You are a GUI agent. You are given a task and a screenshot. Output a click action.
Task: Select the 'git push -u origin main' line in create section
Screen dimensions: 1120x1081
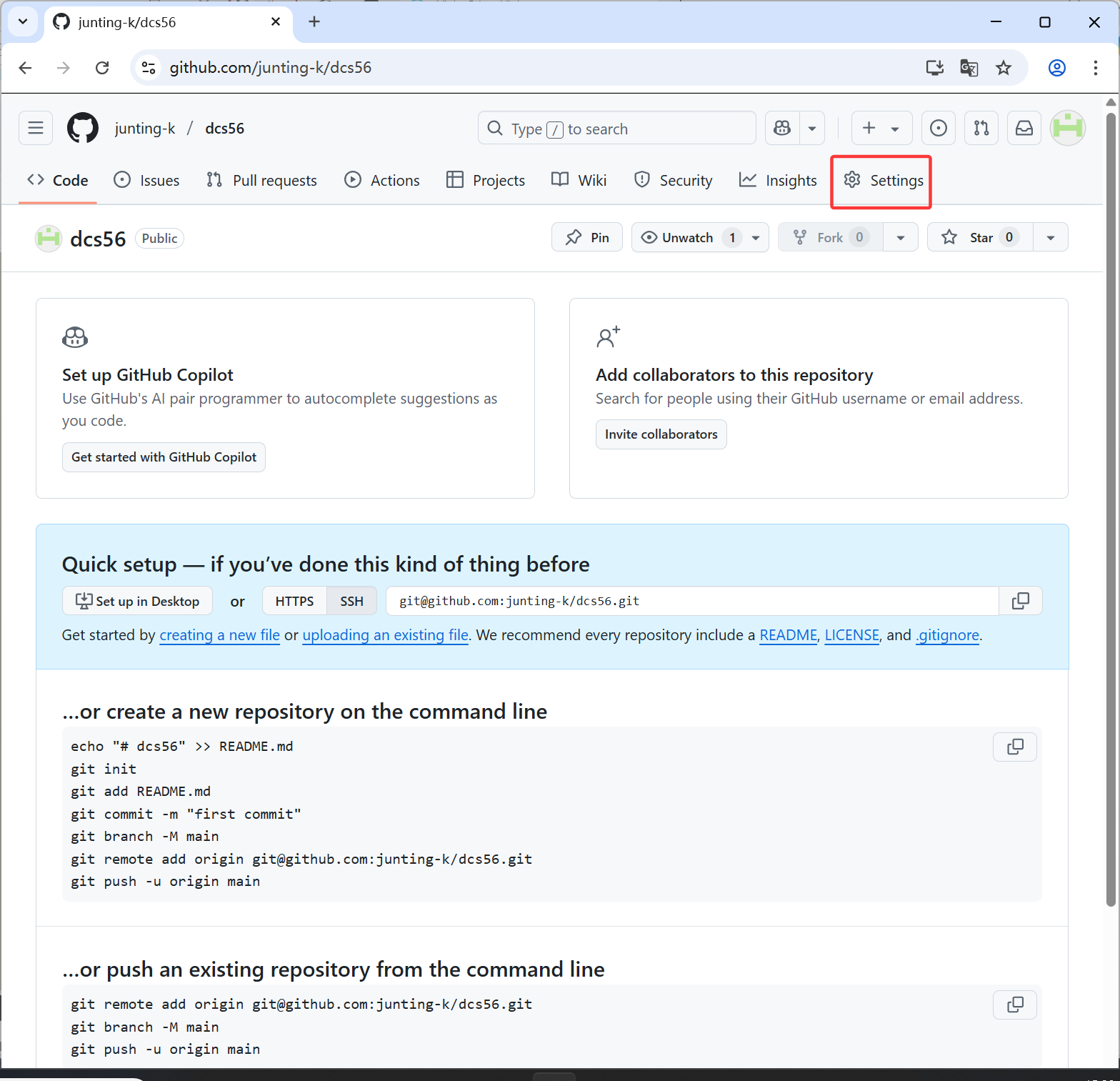166,882
